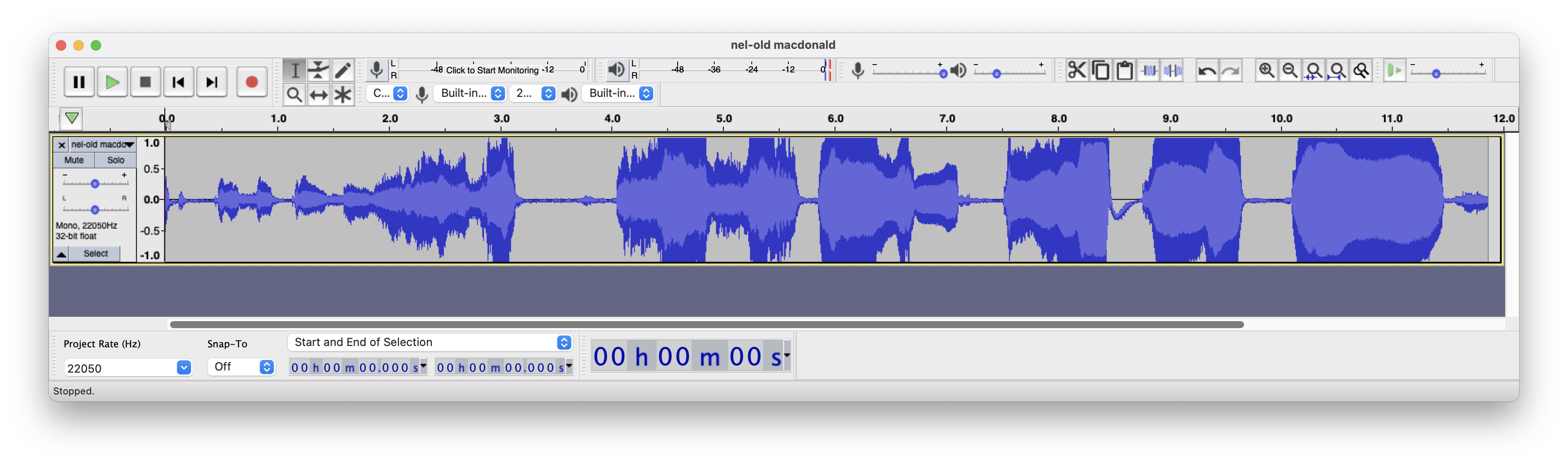Open the audio host dropdown
Viewport: 1568px width, 466px height.
pyautogui.click(x=388, y=93)
